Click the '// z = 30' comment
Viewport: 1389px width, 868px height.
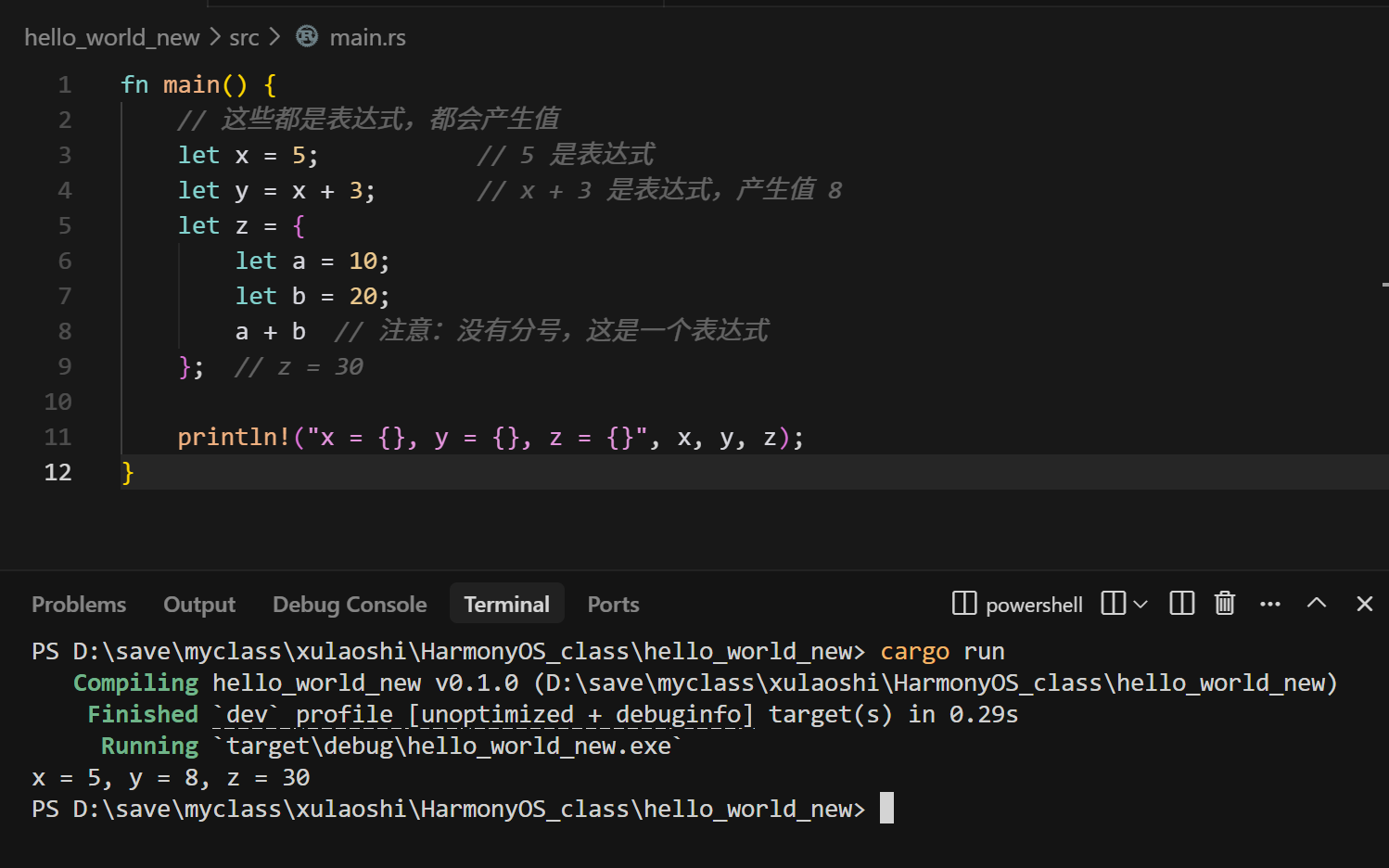point(299,366)
